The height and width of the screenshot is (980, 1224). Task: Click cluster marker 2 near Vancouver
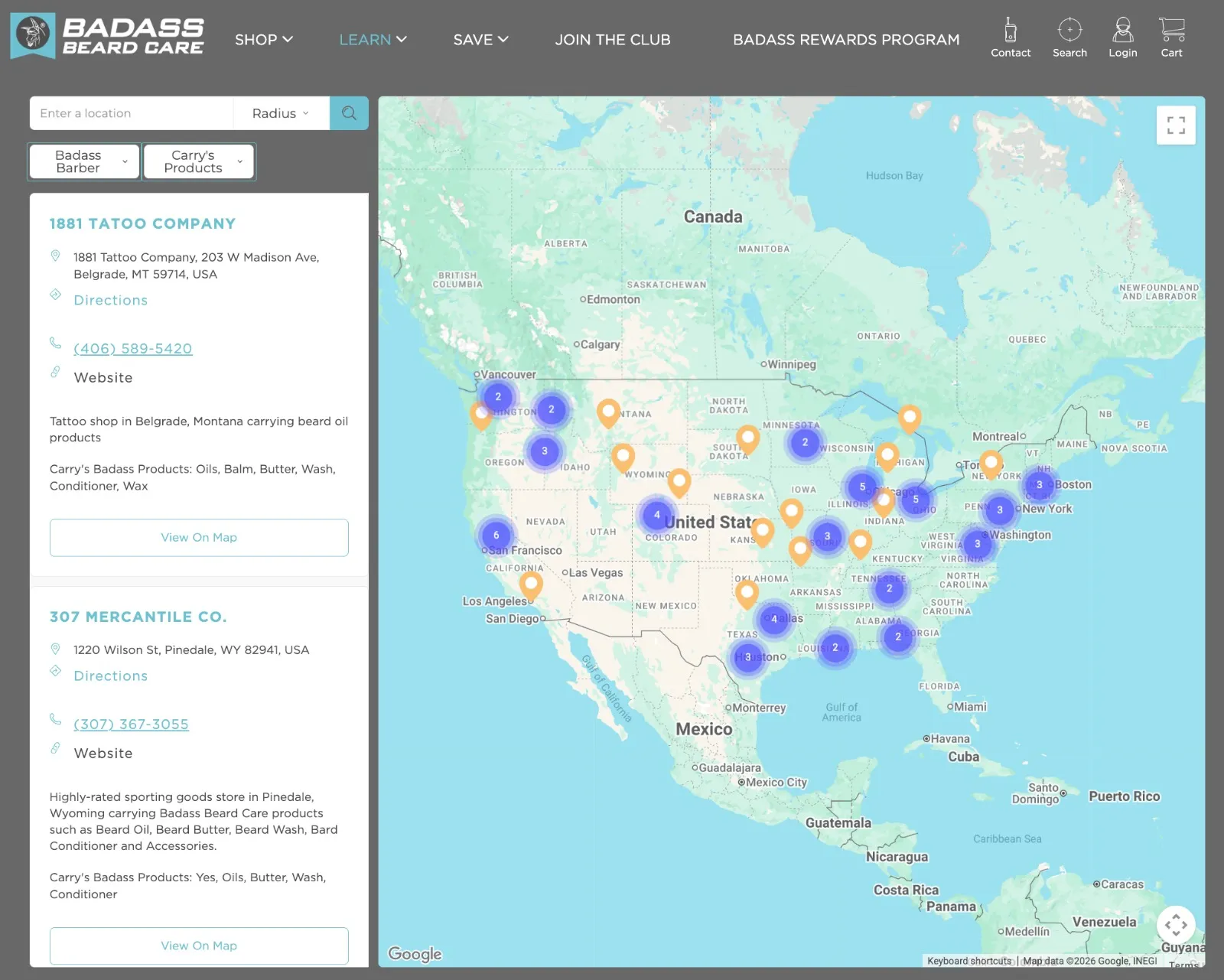[x=498, y=397]
